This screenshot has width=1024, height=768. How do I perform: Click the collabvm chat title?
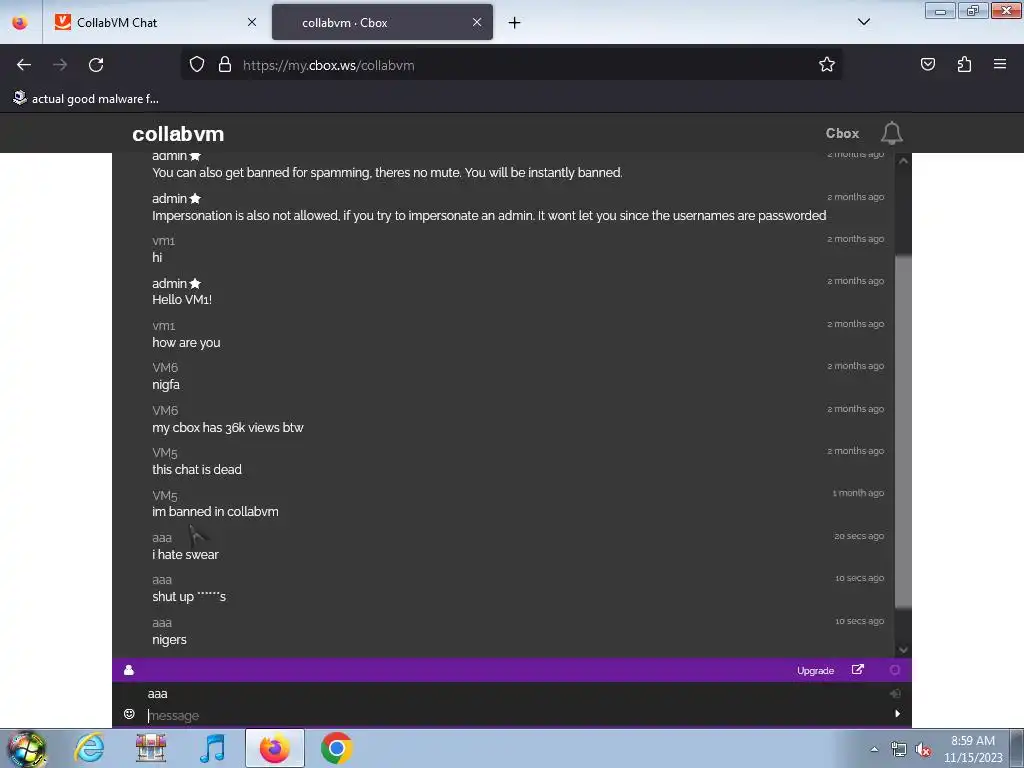[178, 134]
